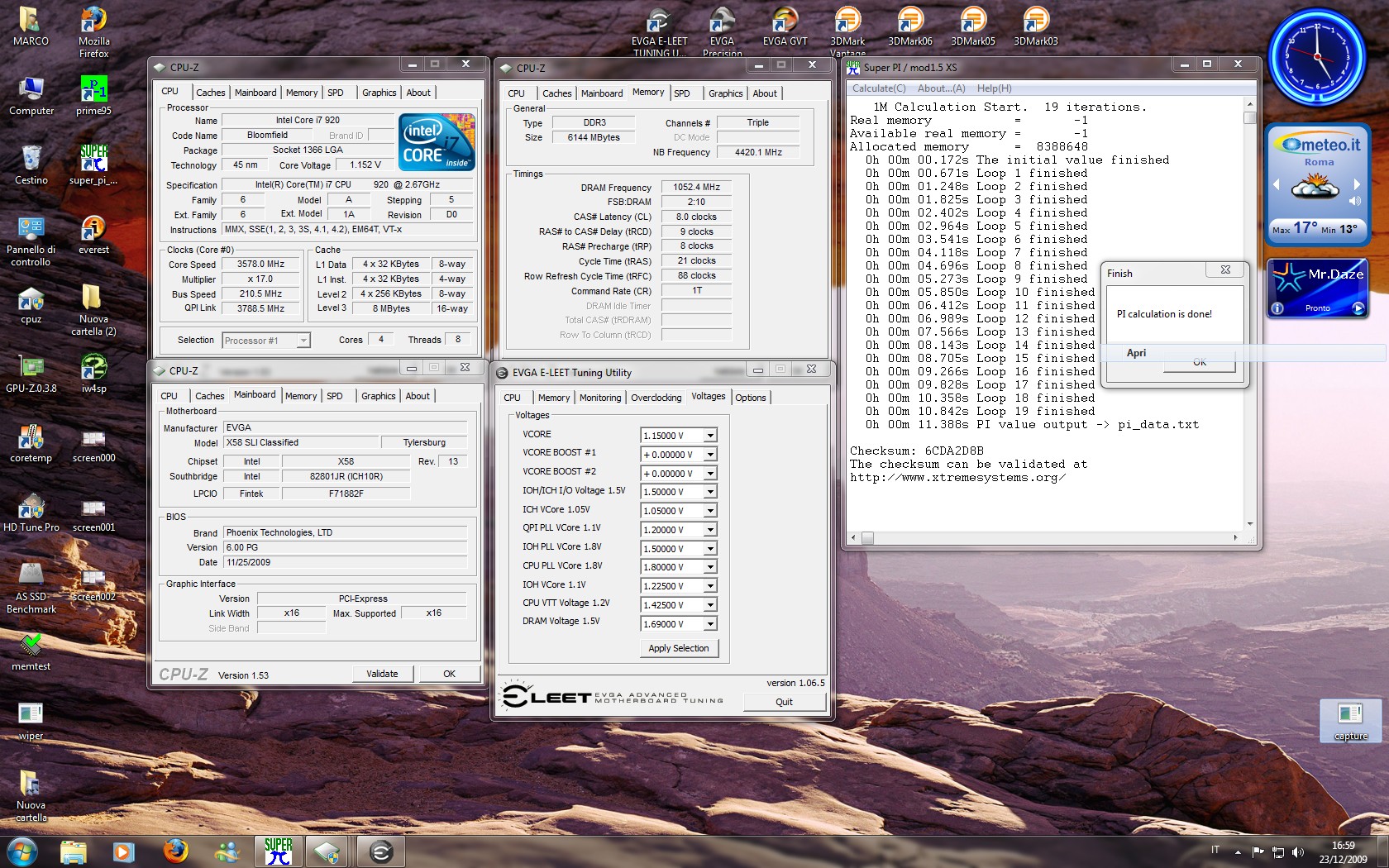Expand QPI PLL VCore dropdown
This screenshot has height=868, width=1389.
click(710, 530)
